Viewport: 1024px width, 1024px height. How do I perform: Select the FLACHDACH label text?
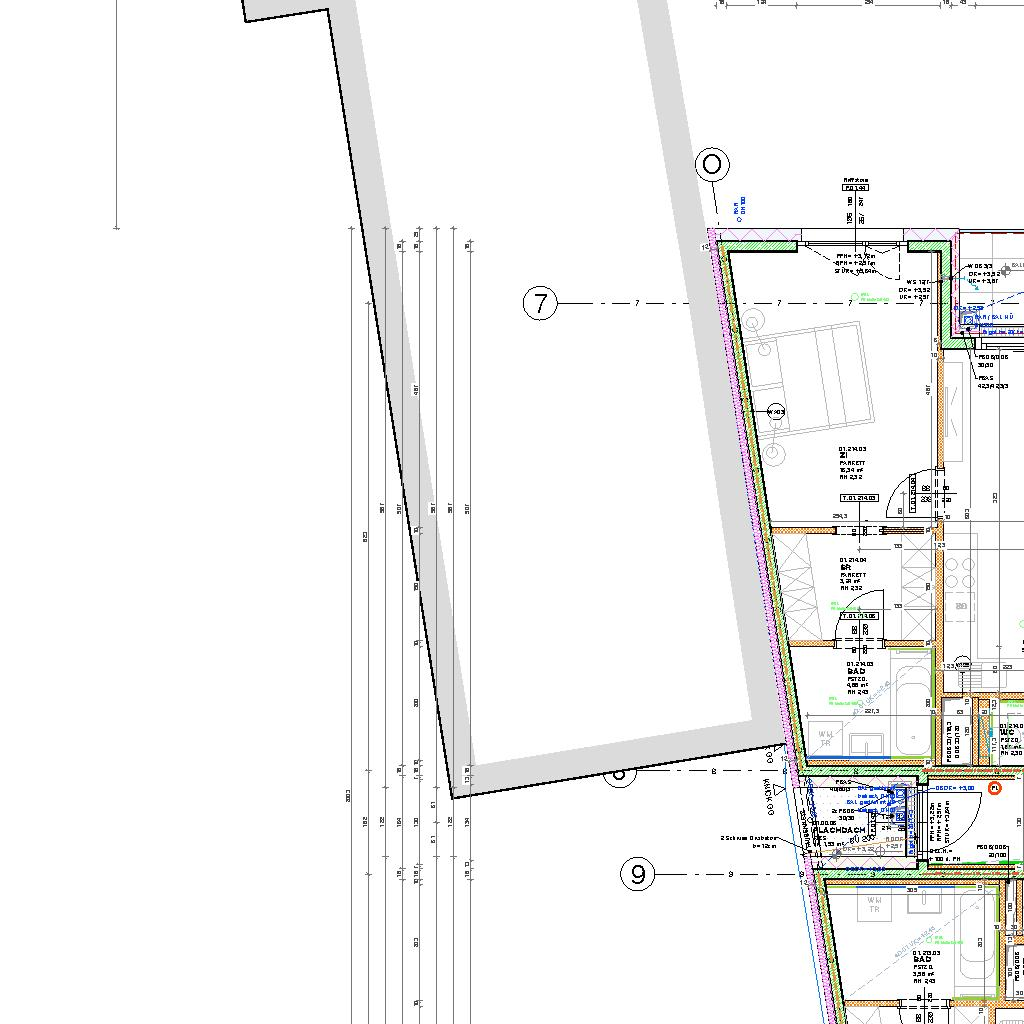[x=838, y=830]
